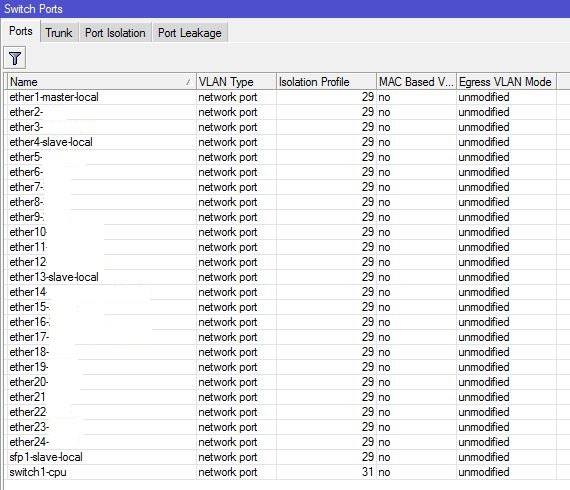Sort by VLAN Type column header
Screen dimensions: 570x490
(236, 82)
